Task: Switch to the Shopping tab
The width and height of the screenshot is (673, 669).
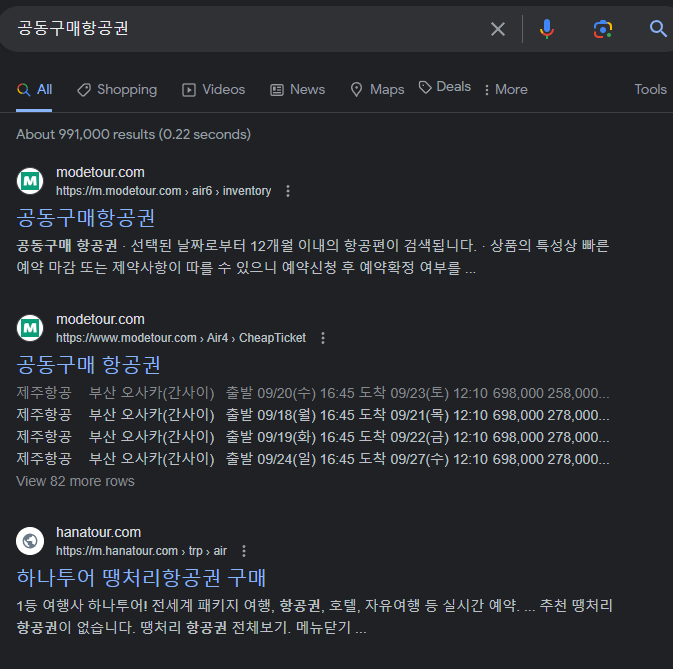Action: click(117, 90)
